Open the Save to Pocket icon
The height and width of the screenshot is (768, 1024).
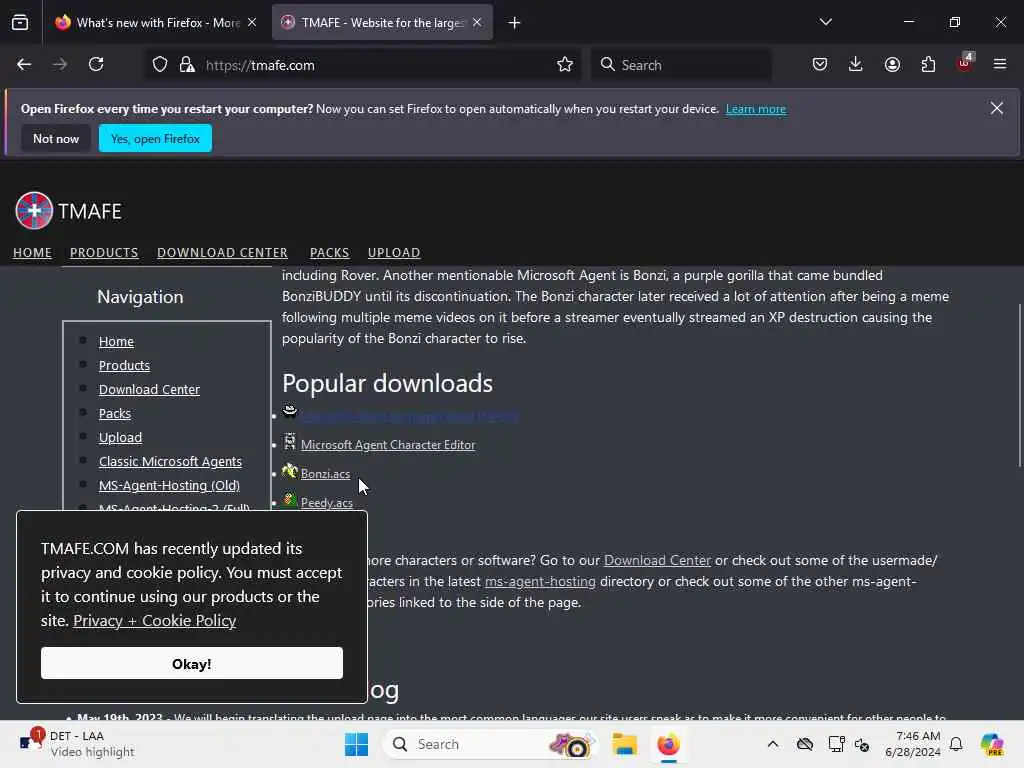pyautogui.click(x=820, y=64)
